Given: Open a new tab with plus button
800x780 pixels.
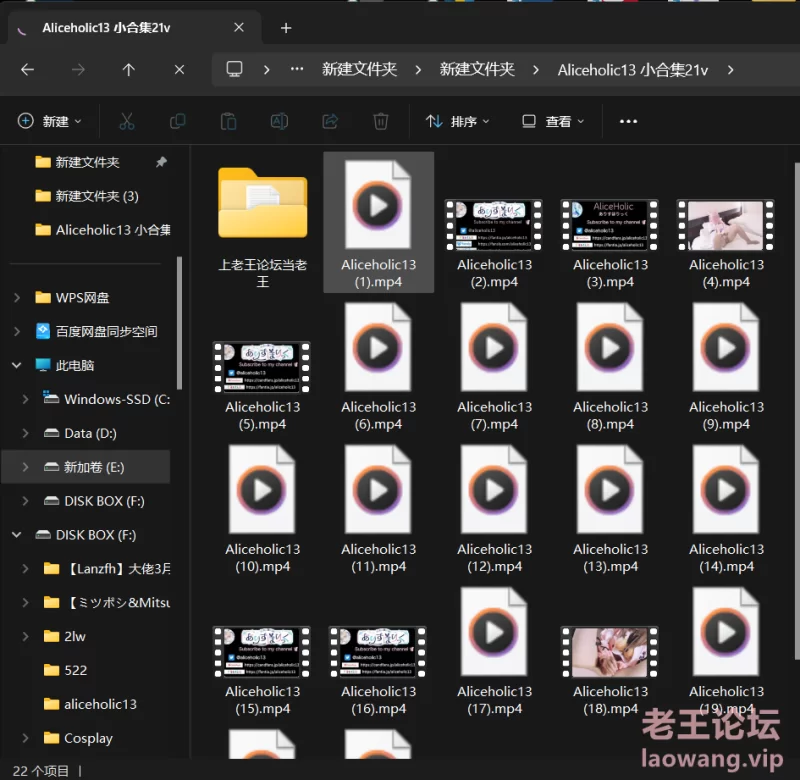Looking at the screenshot, I should (286, 28).
